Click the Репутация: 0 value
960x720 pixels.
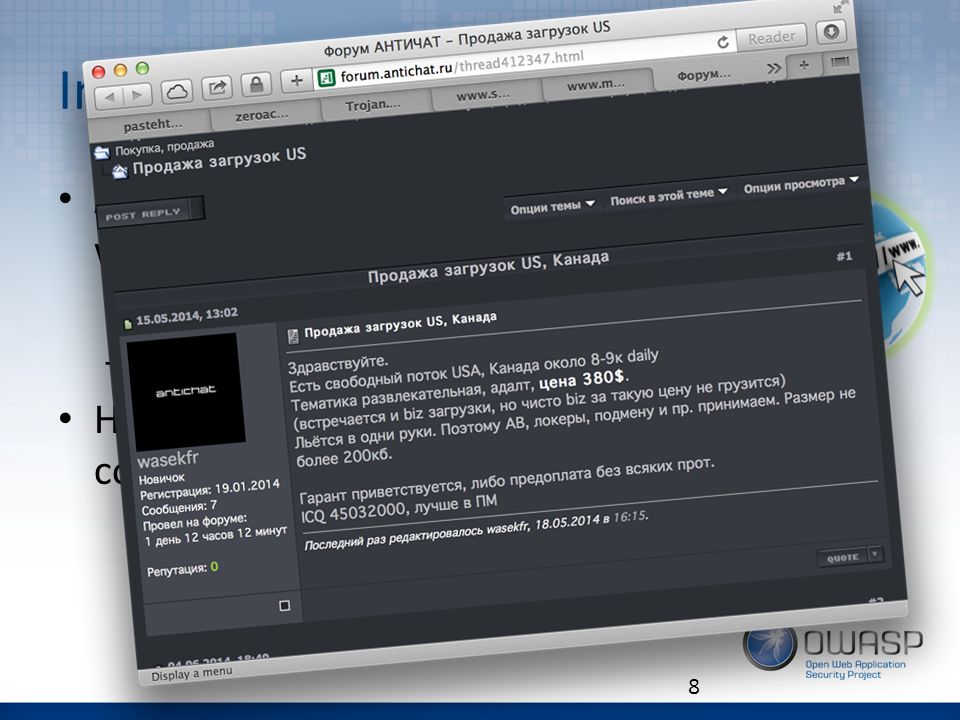click(x=214, y=566)
